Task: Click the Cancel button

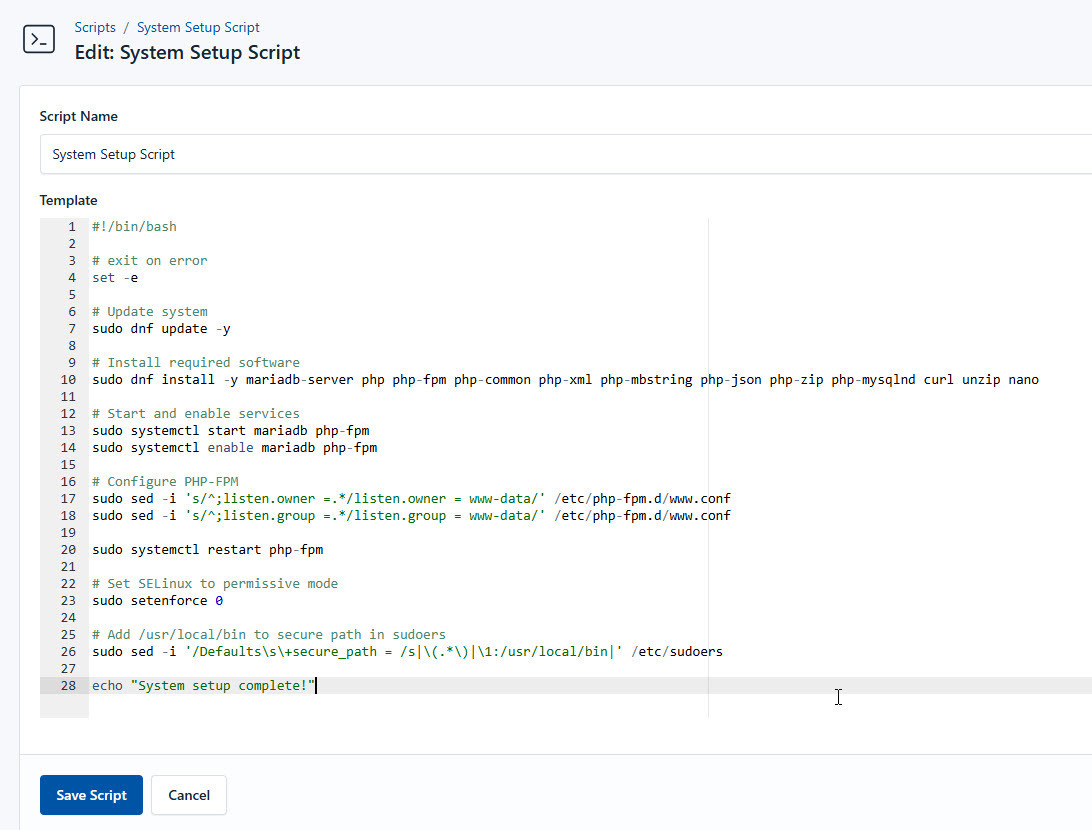Action: click(x=189, y=794)
